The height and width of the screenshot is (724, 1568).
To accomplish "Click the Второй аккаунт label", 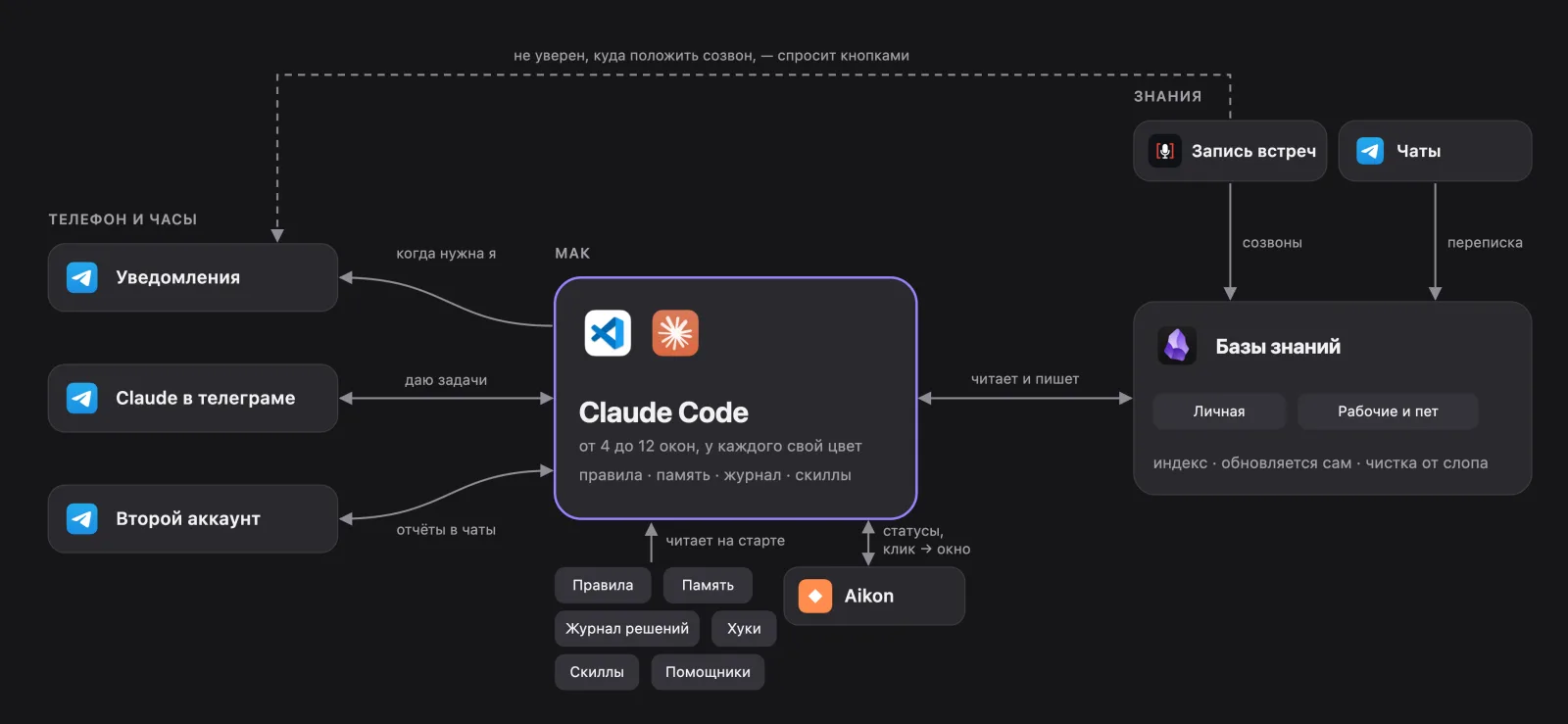I will (x=187, y=518).
